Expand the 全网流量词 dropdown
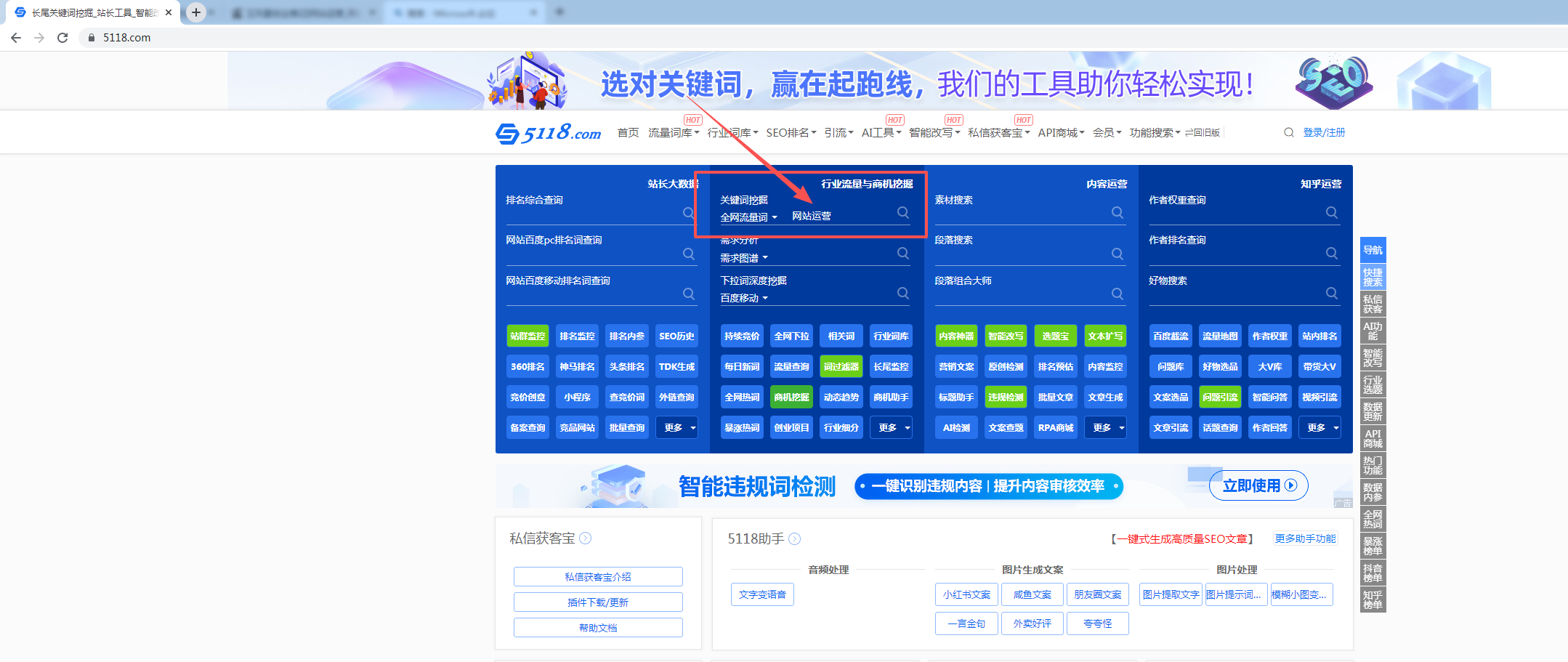The width and height of the screenshot is (1568, 662). coord(749,216)
